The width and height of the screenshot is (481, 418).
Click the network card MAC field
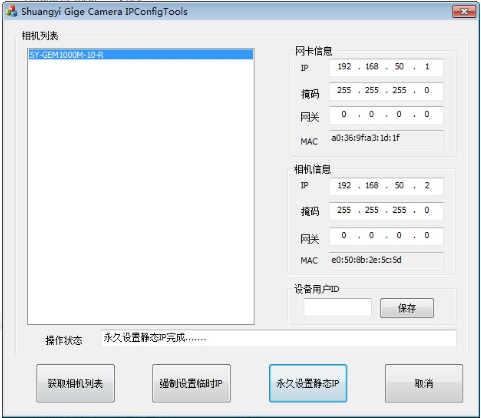(x=386, y=138)
